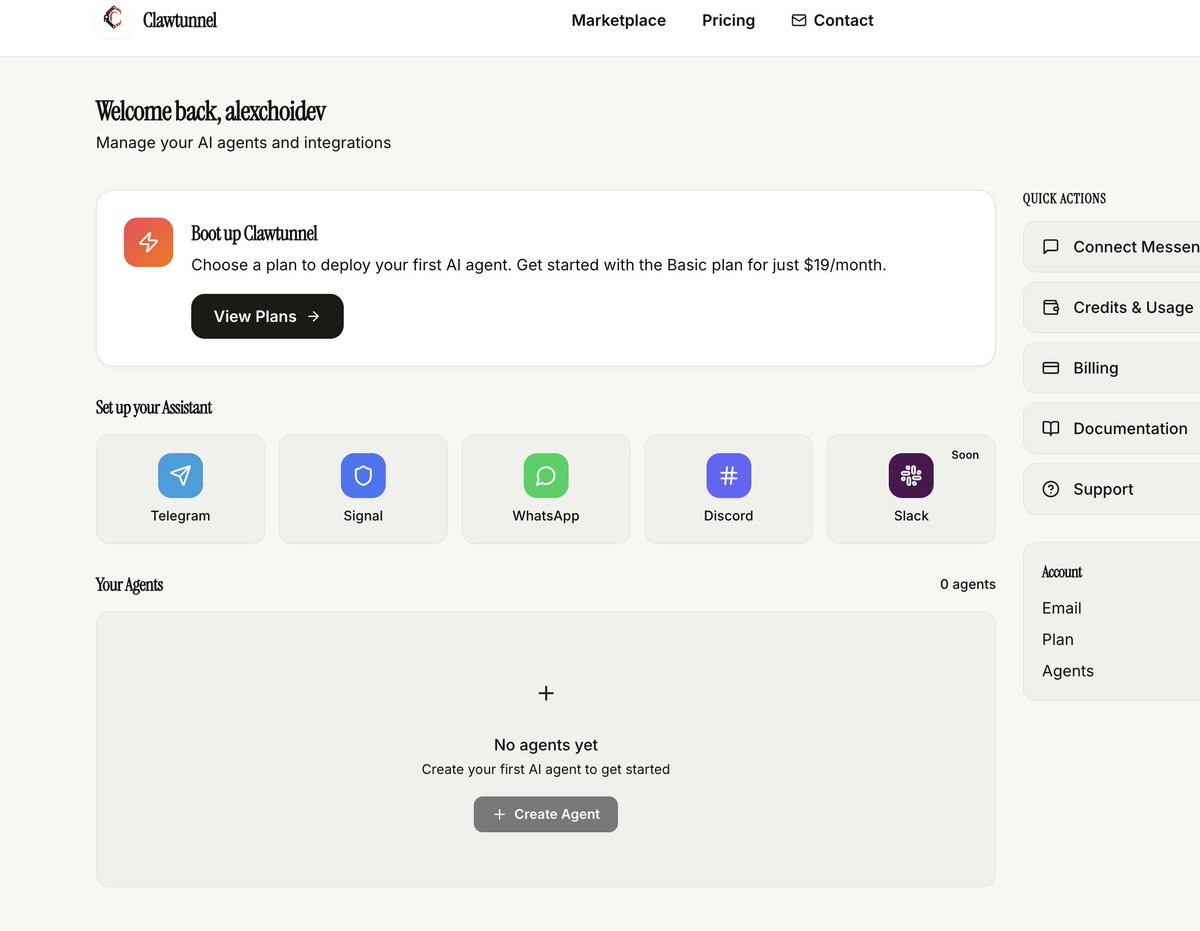Click the WhatsApp card label
The width and height of the screenshot is (1200, 931).
coord(546,516)
